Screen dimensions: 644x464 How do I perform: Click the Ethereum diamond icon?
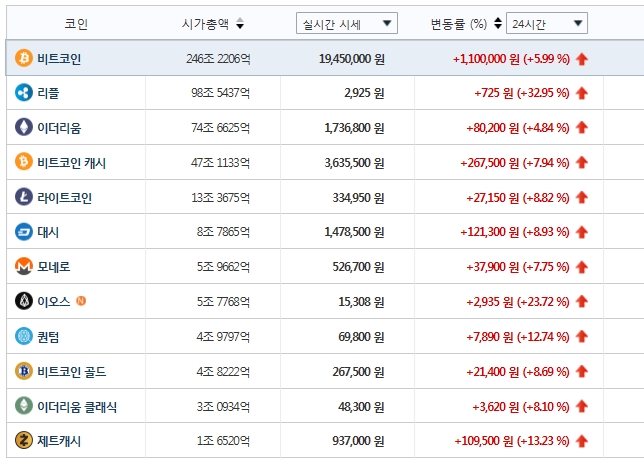(24, 127)
